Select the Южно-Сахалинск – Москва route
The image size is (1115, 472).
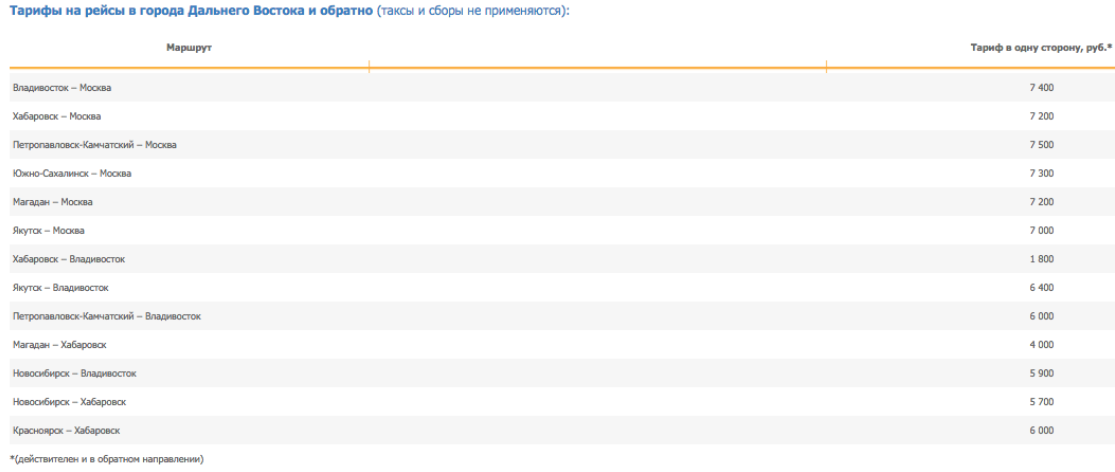72,173
